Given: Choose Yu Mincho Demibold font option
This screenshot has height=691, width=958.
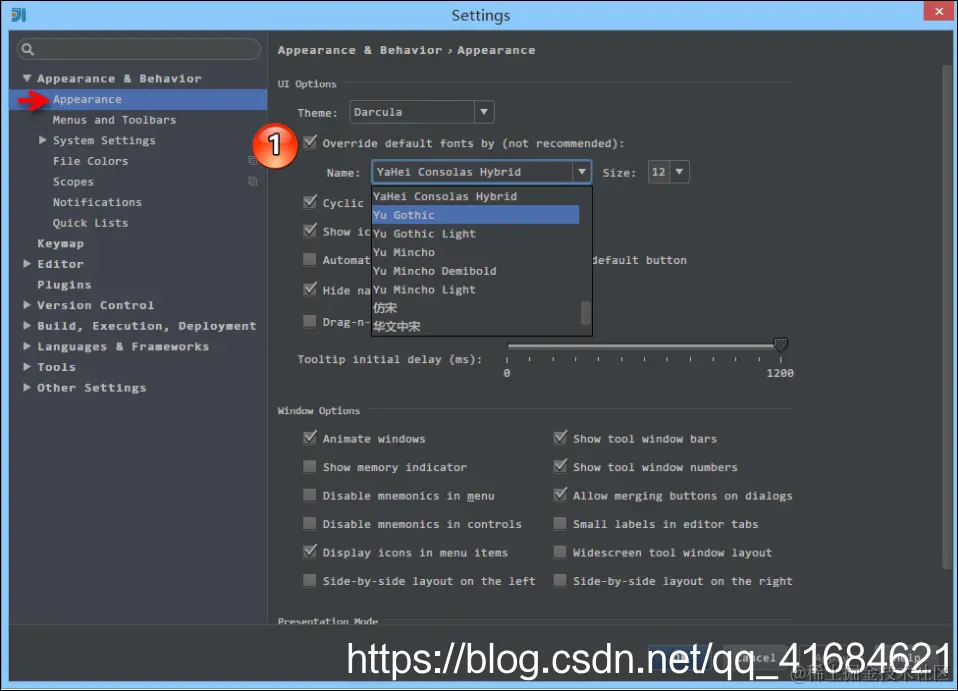Looking at the screenshot, I should click(475, 271).
